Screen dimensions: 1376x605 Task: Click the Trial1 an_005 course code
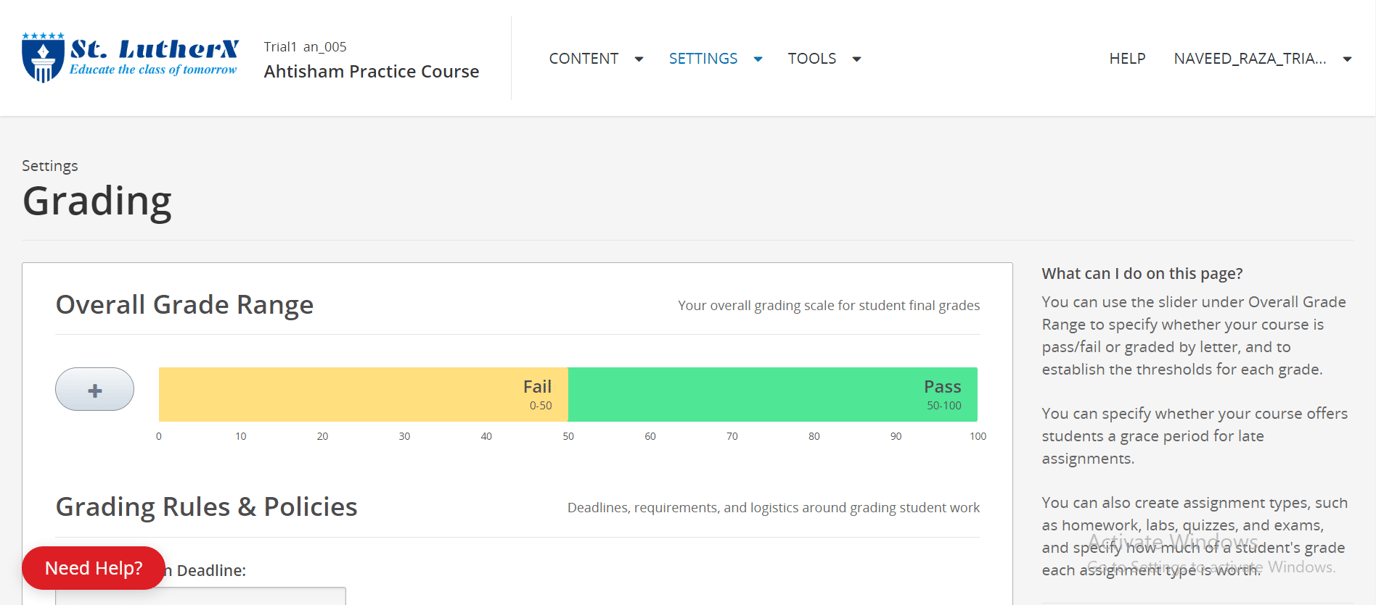306,46
